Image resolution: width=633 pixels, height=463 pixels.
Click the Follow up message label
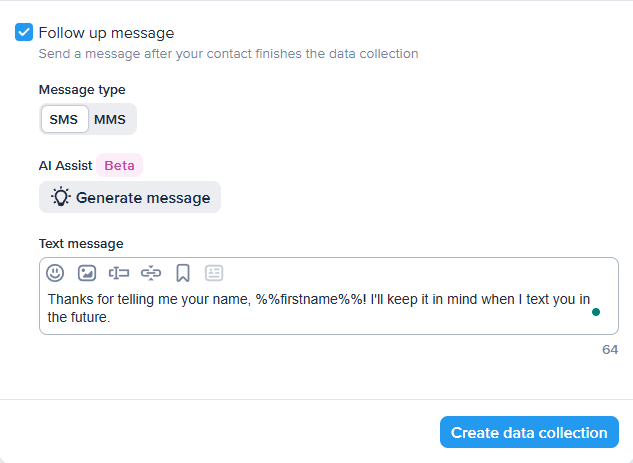106,33
